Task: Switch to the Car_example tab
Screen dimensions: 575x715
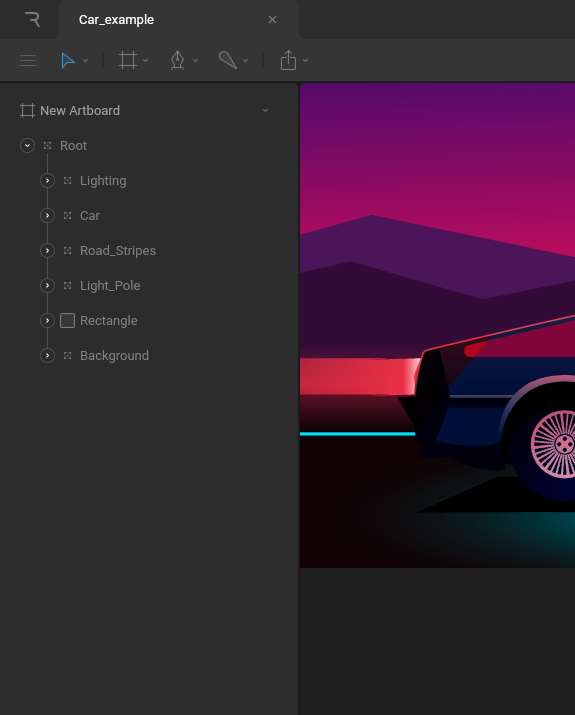Action: tap(116, 20)
